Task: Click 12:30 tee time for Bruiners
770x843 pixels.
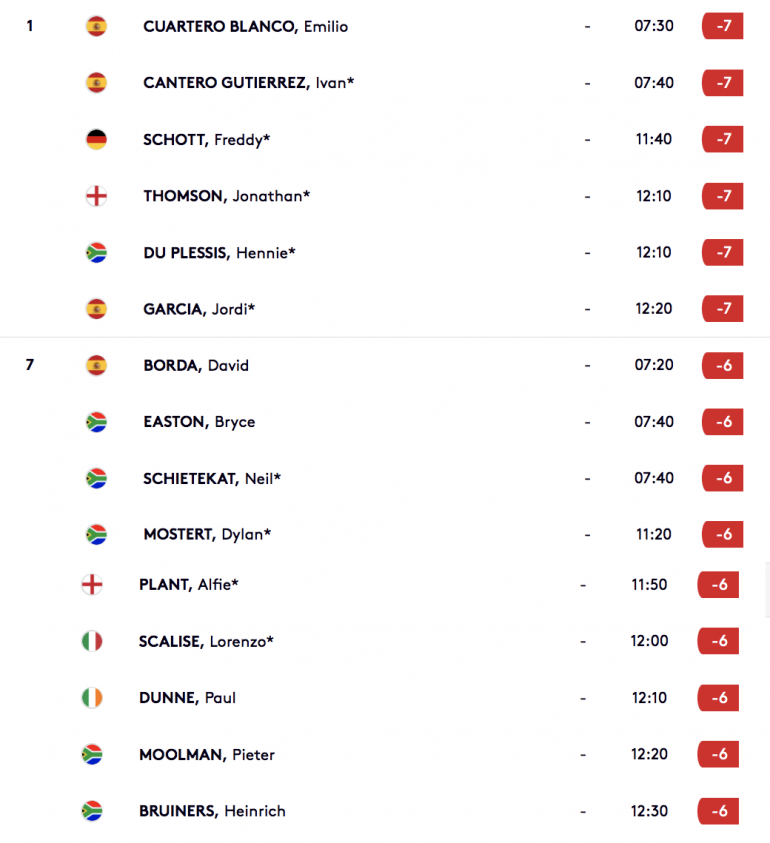Action: pyautogui.click(x=650, y=811)
